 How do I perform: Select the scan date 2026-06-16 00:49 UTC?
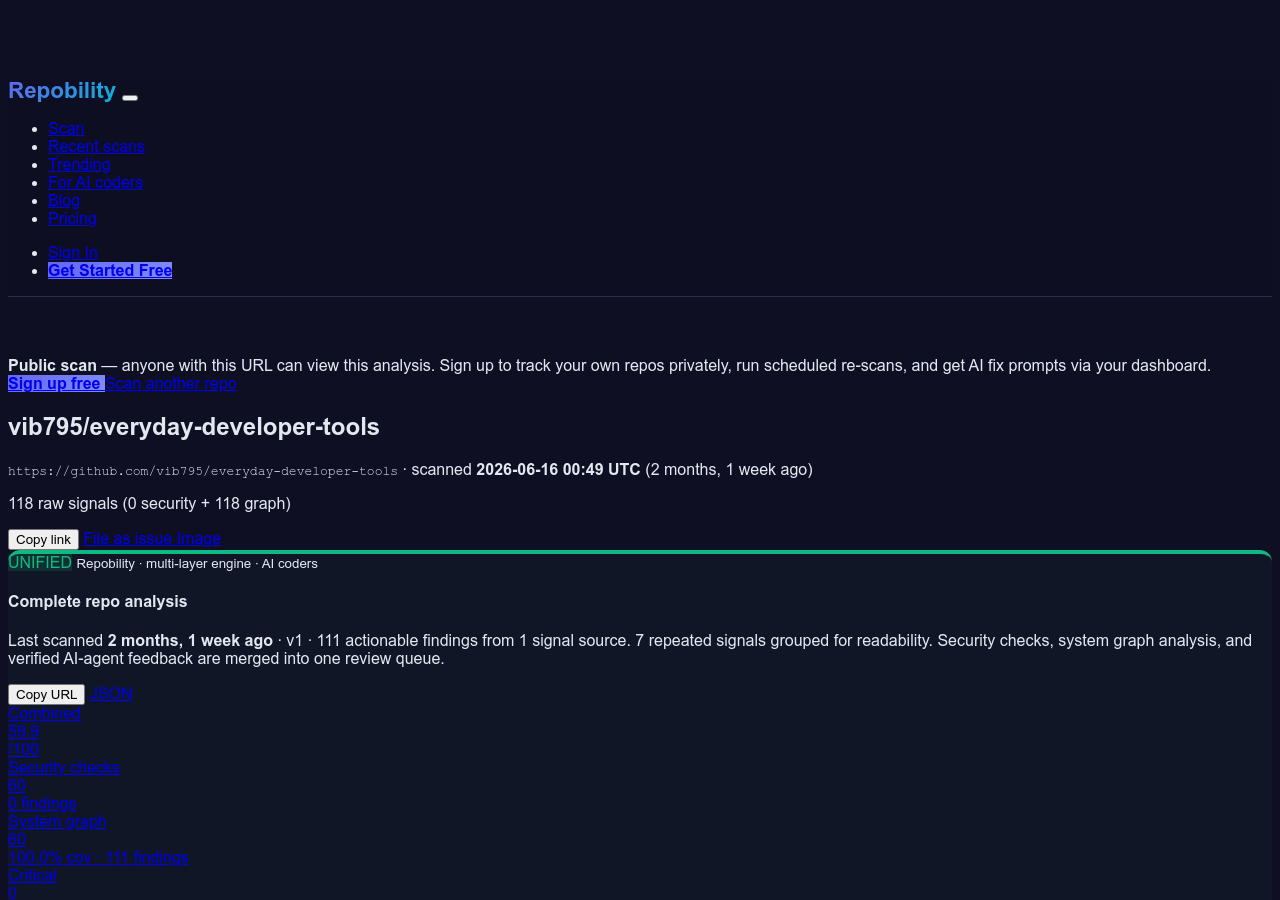pos(558,469)
